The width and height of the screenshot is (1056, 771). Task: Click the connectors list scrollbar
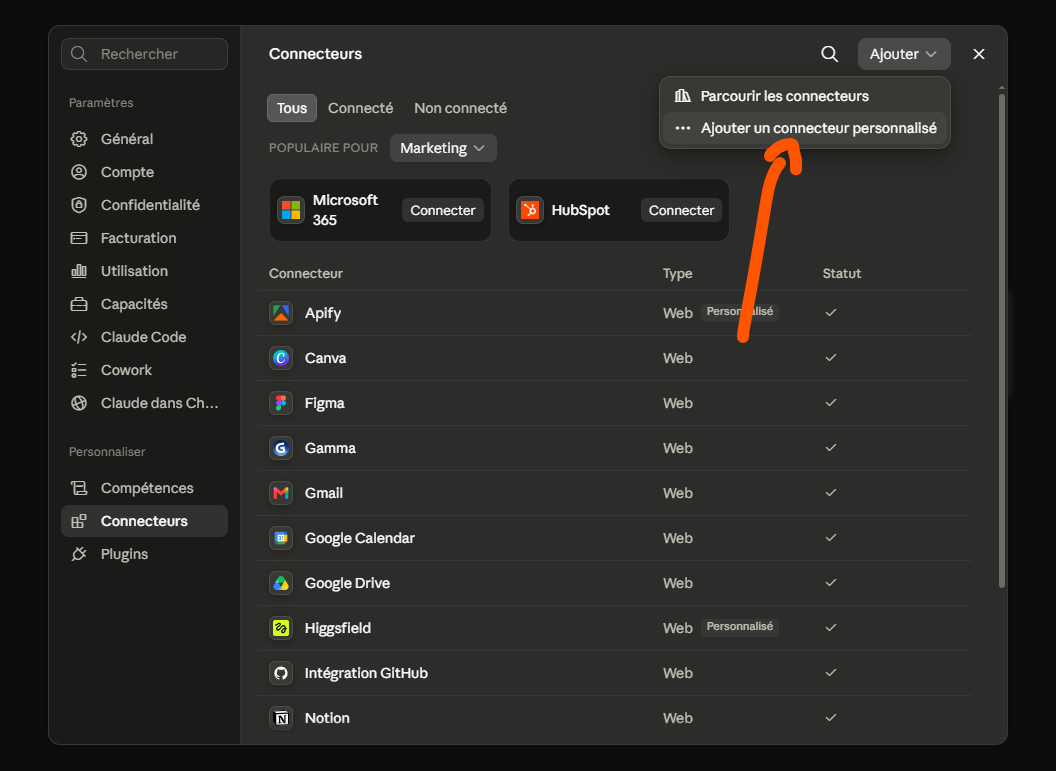coord(1001,340)
